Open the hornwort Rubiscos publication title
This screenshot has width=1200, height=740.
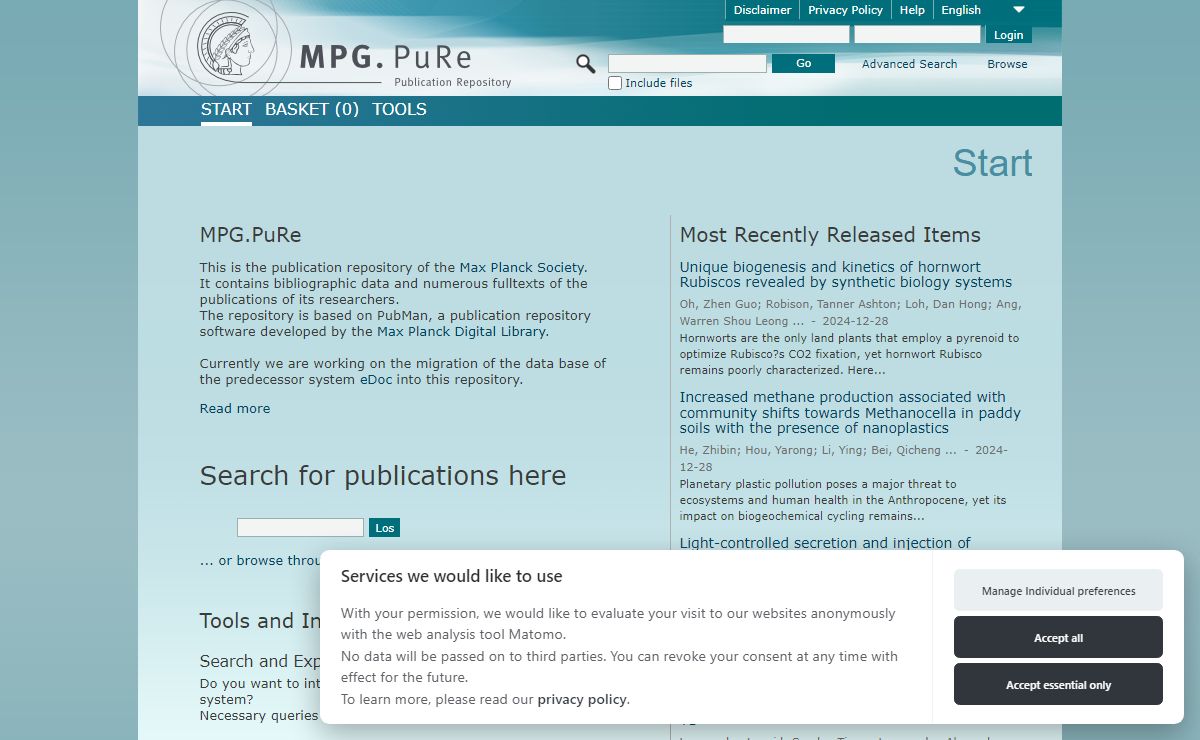tap(846, 275)
